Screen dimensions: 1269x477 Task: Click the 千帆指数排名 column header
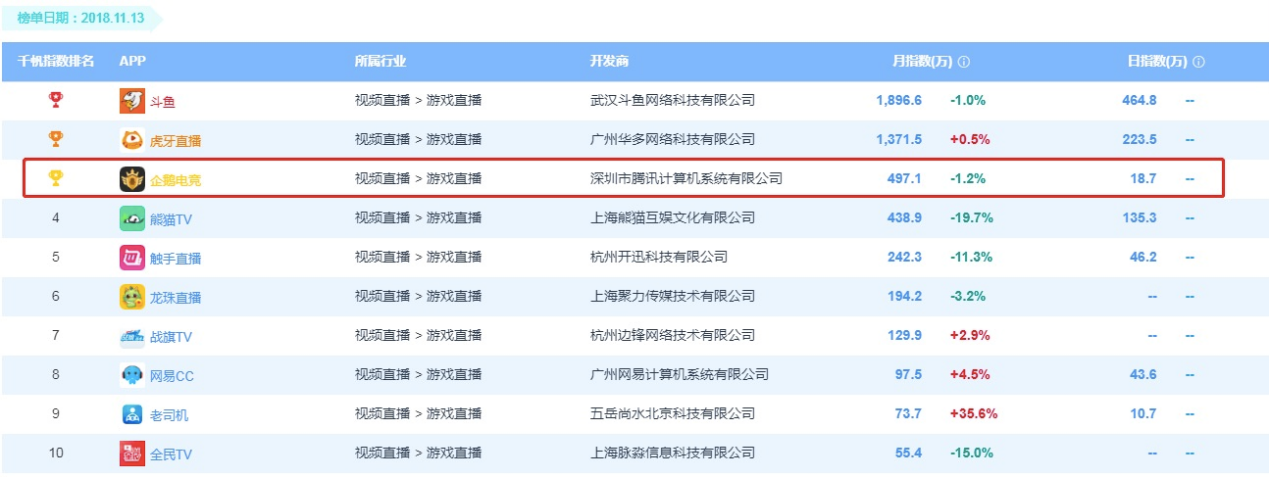[56, 61]
